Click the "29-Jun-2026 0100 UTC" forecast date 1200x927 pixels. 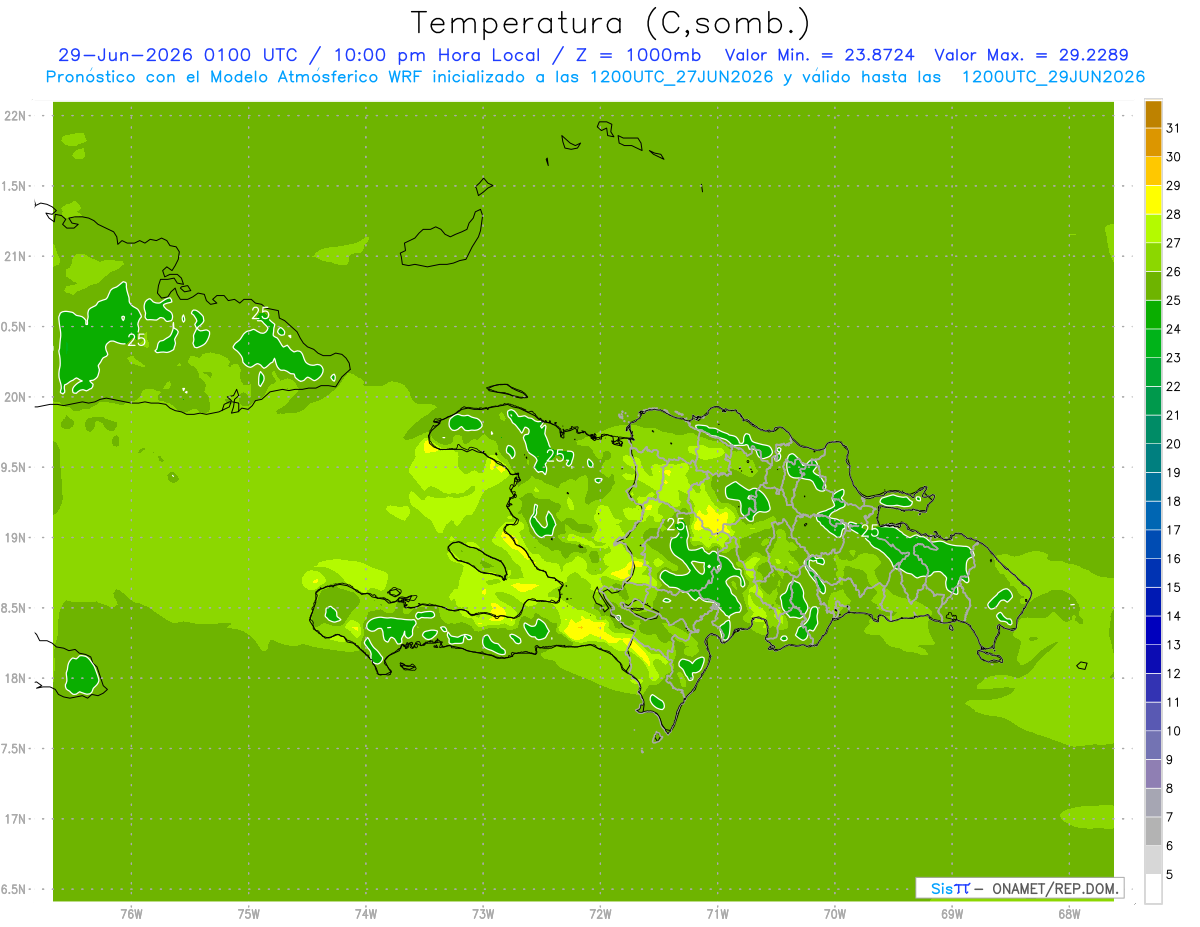click(177, 55)
